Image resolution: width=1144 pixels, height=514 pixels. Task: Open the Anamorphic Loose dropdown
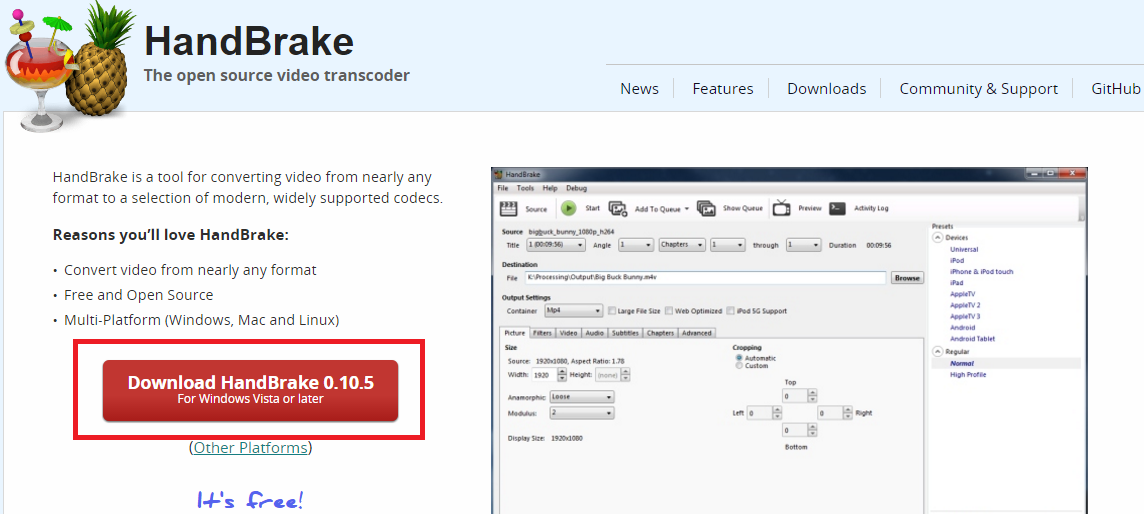coord(582,397)
